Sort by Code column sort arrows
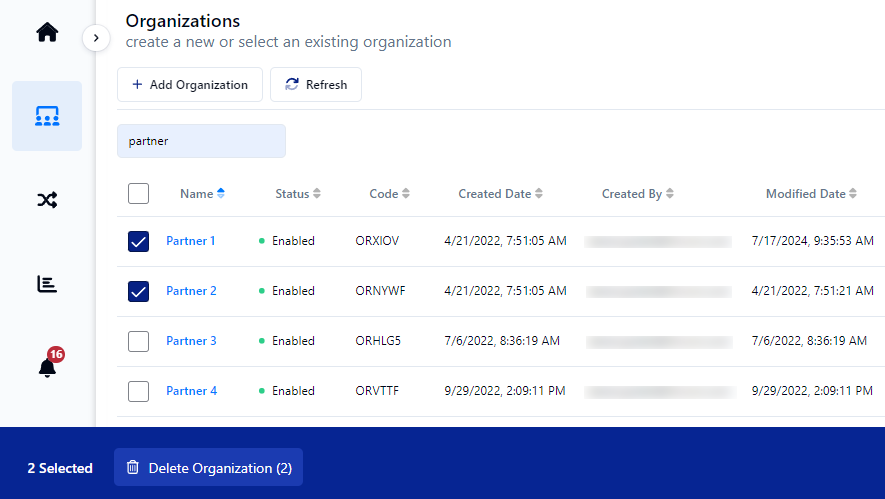This screenshot has height=499, width=885. tap(406, 194)
